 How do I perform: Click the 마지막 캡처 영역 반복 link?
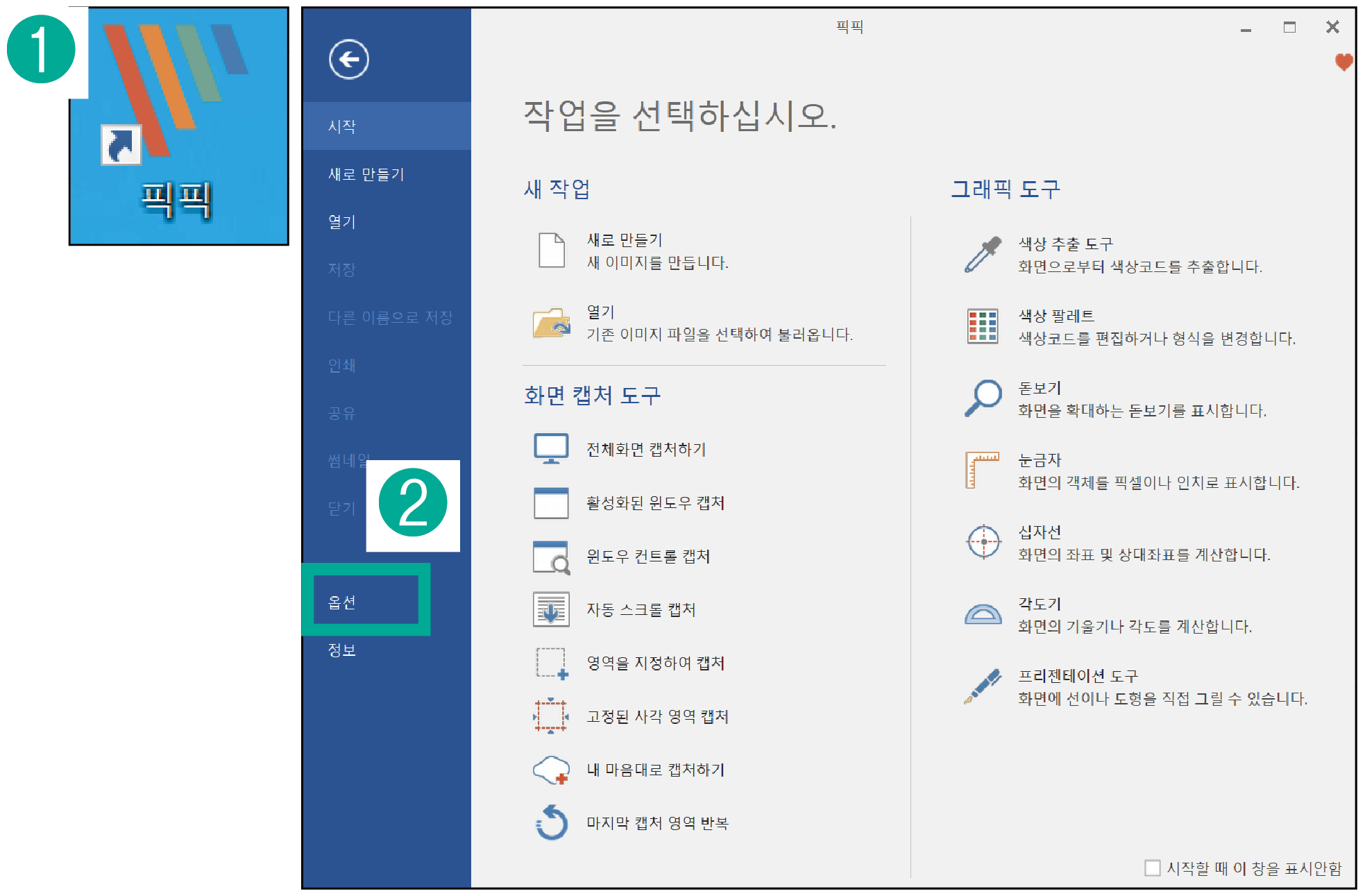(657, 823)
